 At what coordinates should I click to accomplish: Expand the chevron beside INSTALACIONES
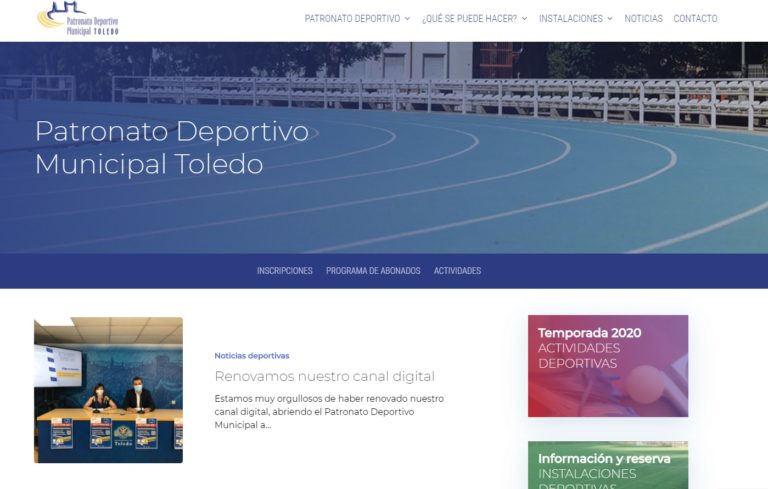(610, 19)
